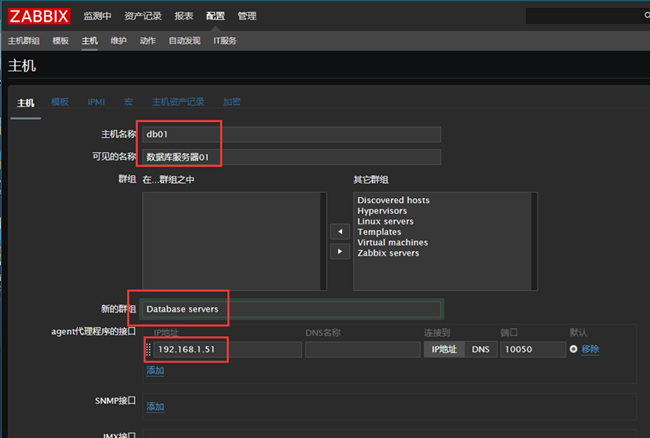Select Linux servers in other groups
Screen dimensions: 650x438
[x=385, y=221]
